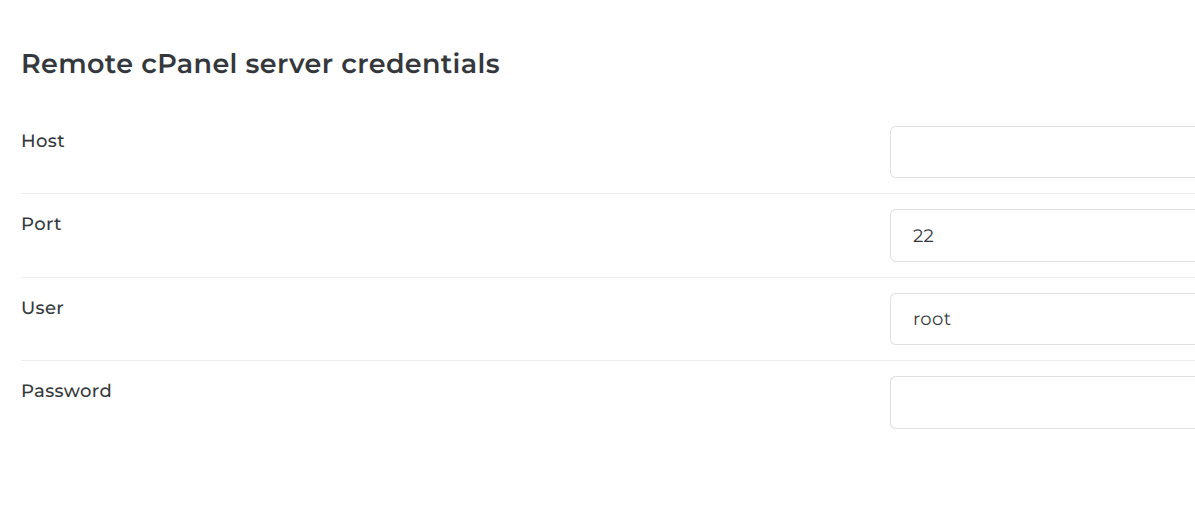
Task: Click the Password field label
Action: pyautogui.click(x=66, y=391)
